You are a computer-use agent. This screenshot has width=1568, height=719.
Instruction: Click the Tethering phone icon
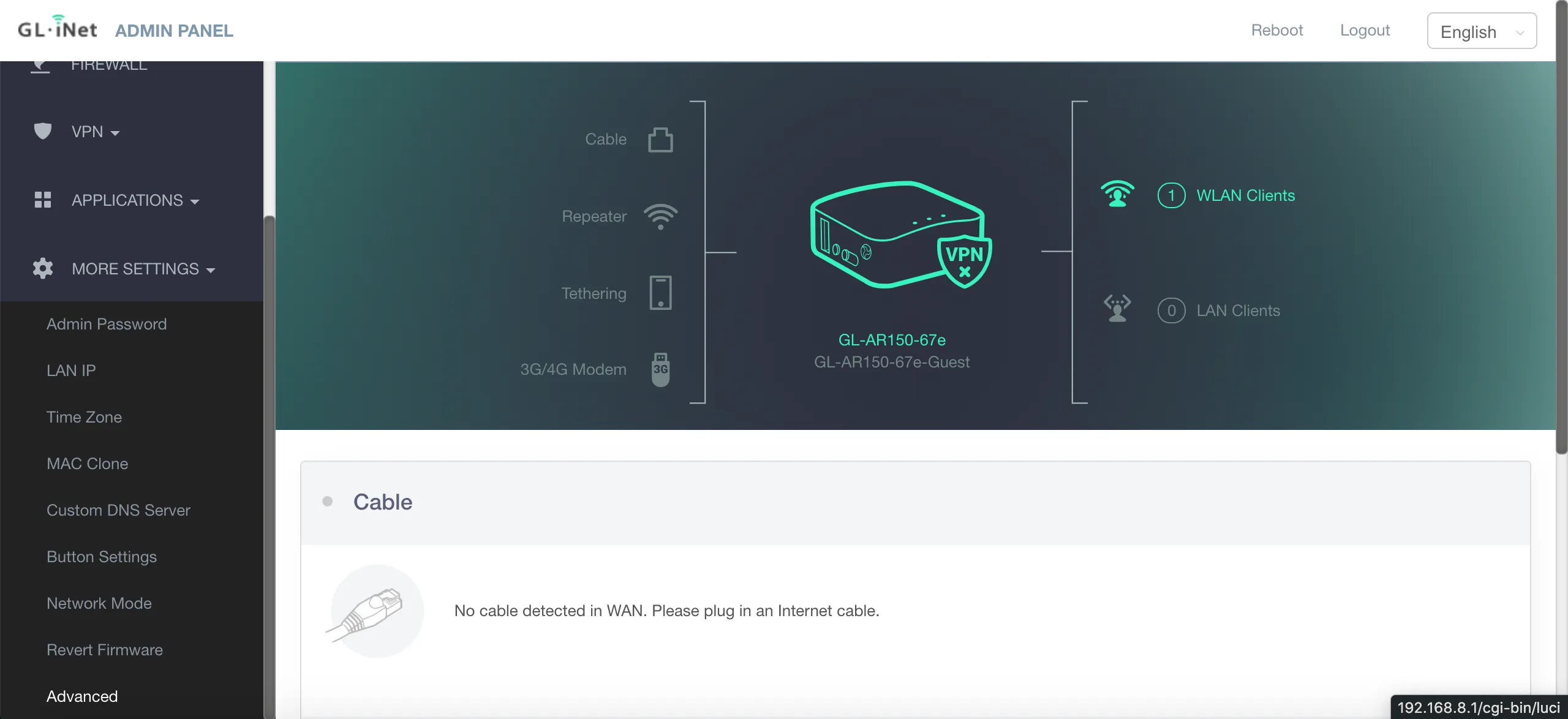tap(660, 293)
